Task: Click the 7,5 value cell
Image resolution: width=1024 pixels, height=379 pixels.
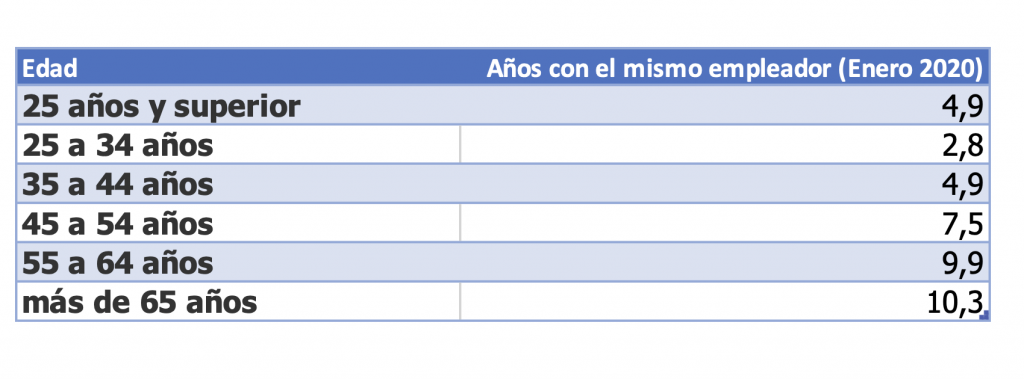Action: click(x=725, y=223)
